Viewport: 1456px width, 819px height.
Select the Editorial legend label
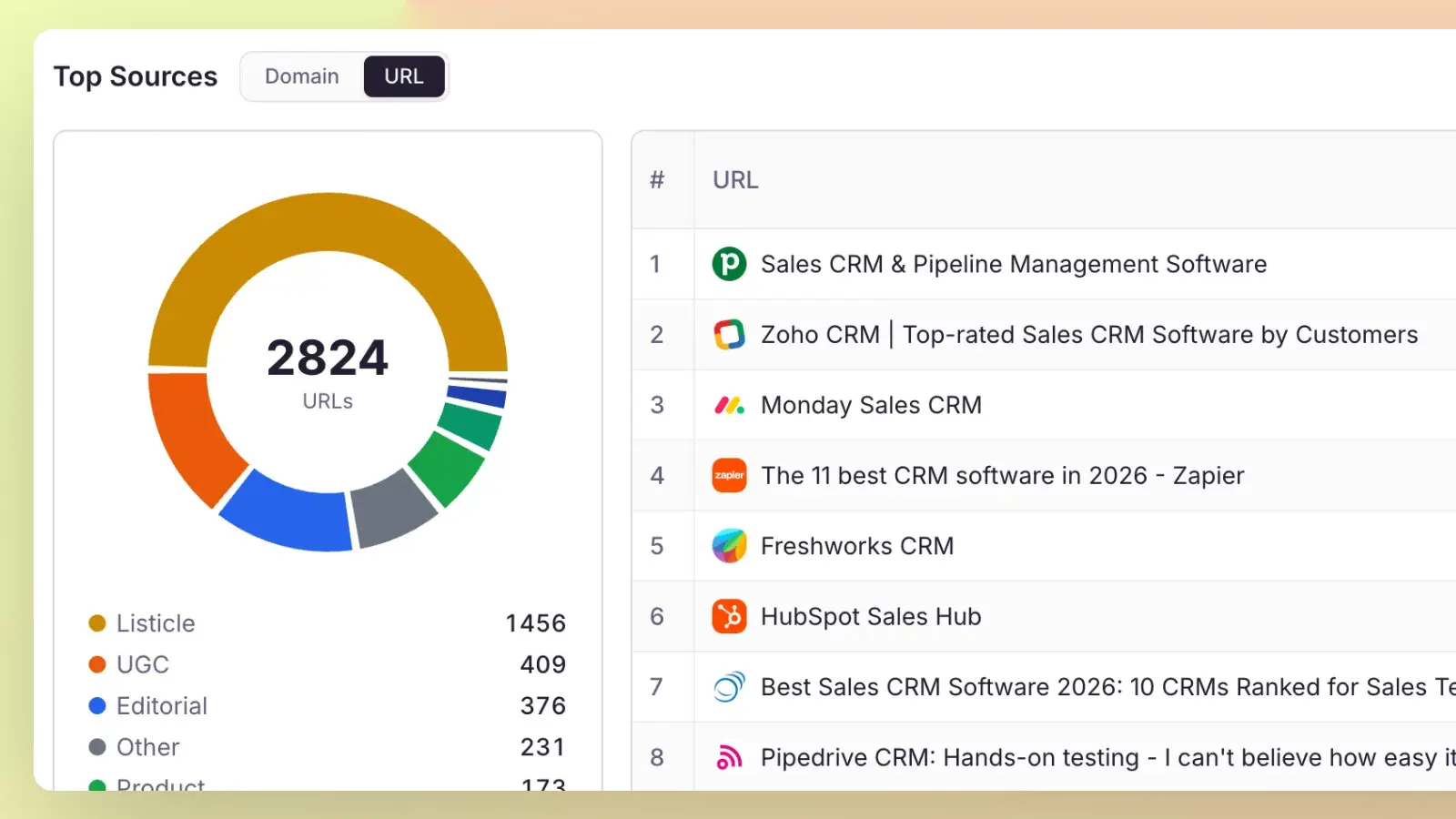(162, 705)
